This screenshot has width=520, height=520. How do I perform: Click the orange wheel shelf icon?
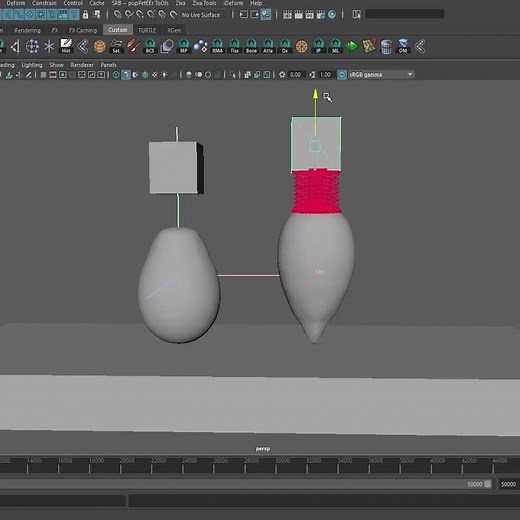pos(301,46)
